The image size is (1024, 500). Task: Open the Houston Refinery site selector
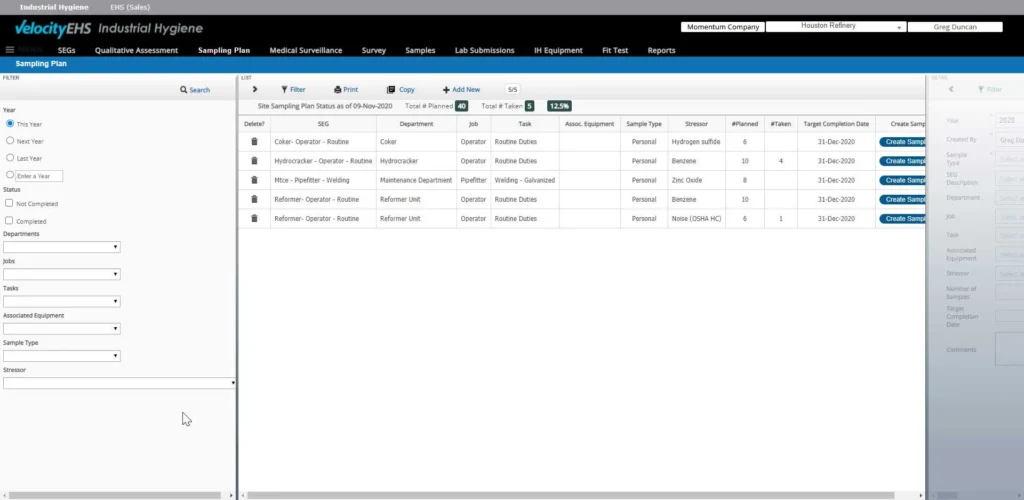838,27
